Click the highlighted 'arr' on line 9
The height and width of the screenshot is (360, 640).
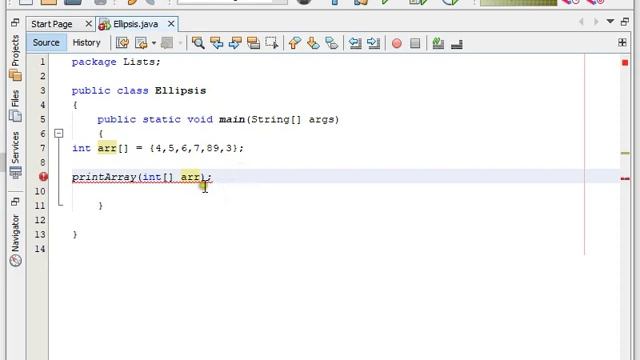click(x=190, y=177)
